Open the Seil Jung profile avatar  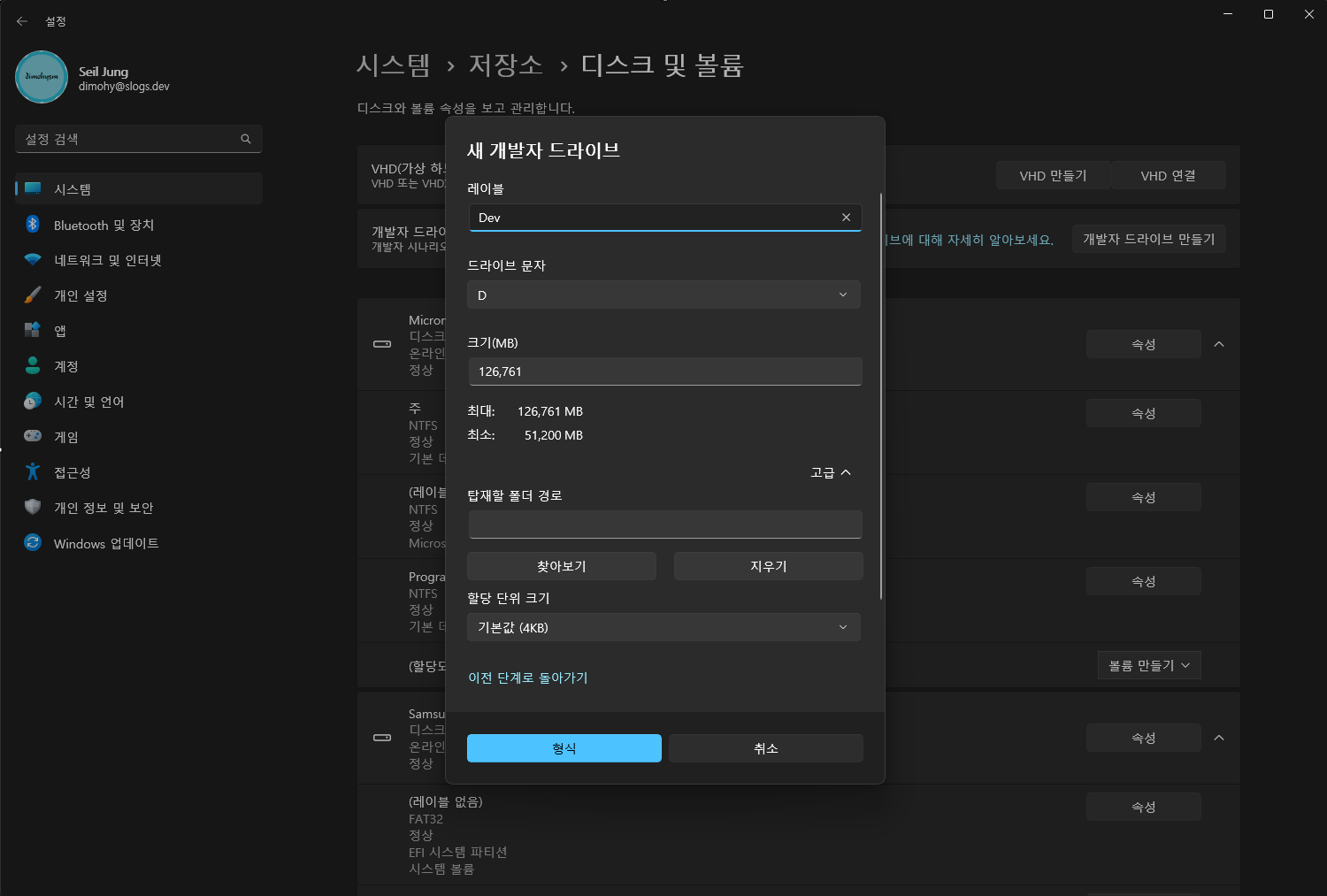coord(42,77)
